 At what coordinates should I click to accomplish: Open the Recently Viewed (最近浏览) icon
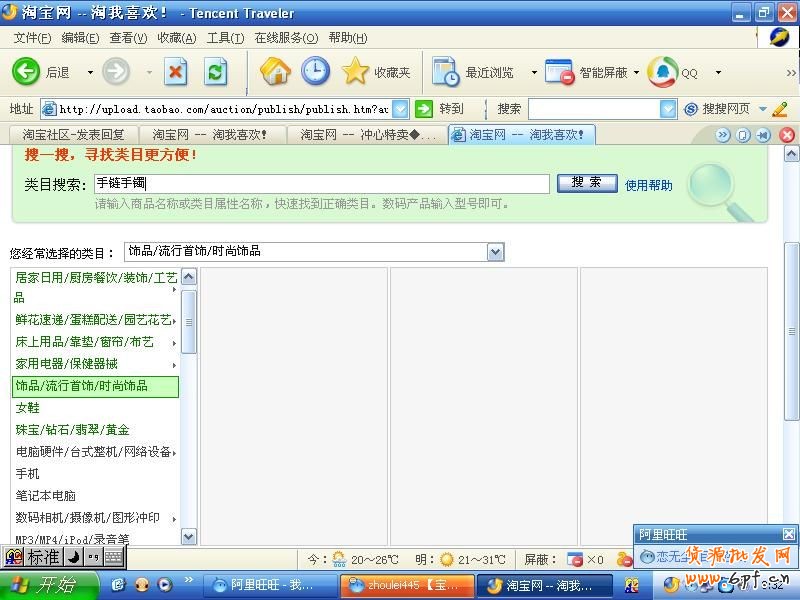click(446, 72)
